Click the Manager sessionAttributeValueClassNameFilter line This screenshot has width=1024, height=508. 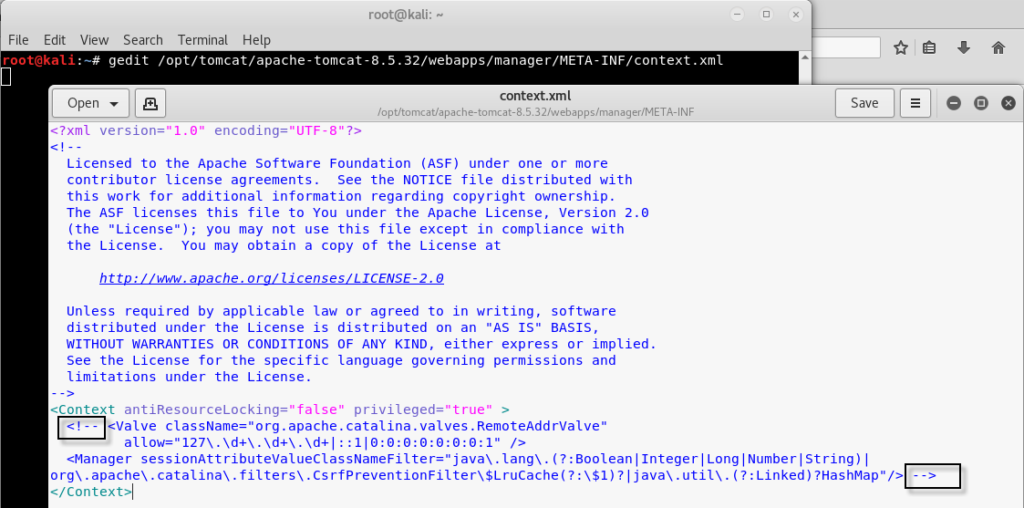468,459
